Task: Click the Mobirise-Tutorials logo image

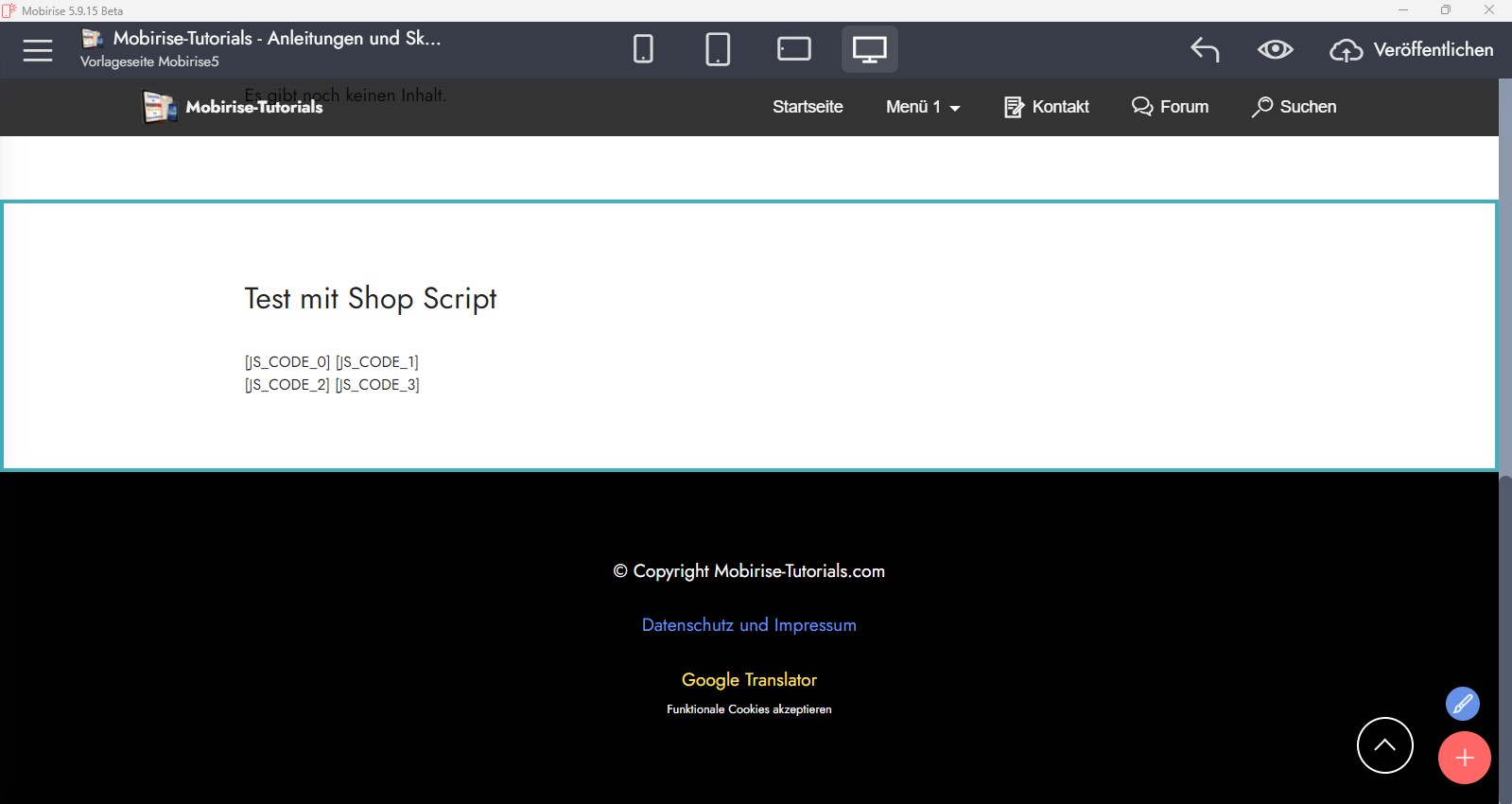Action: click(159, 107)
